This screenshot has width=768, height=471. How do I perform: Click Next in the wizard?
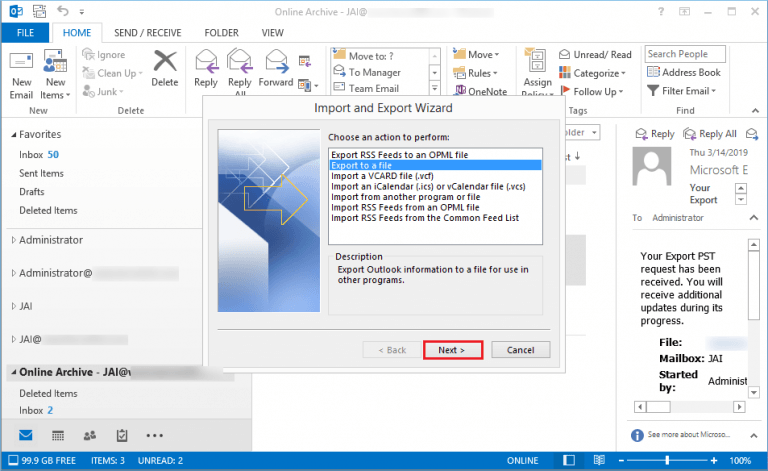[453, 350]
